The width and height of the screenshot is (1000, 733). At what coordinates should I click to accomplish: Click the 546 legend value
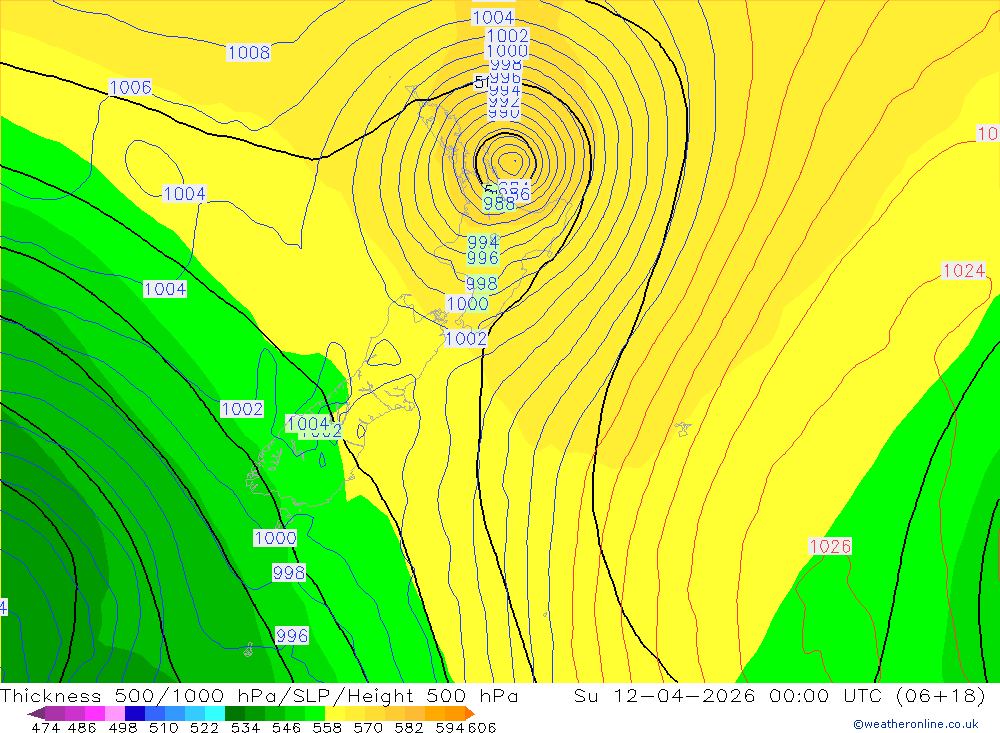pyautogui.click(x=286, y=727)
